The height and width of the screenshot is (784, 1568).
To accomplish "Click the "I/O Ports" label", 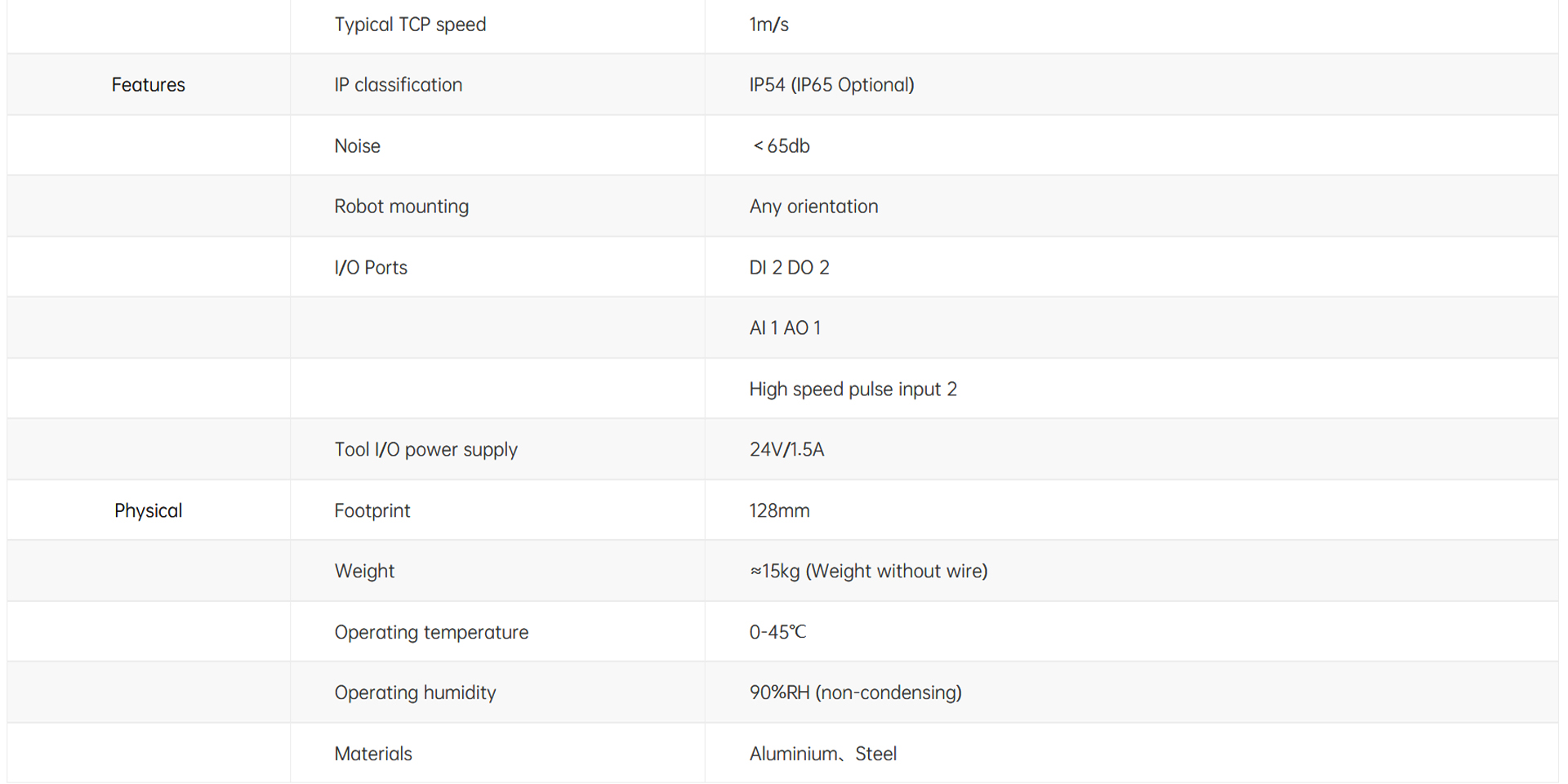I will click(x=370, y=268).
